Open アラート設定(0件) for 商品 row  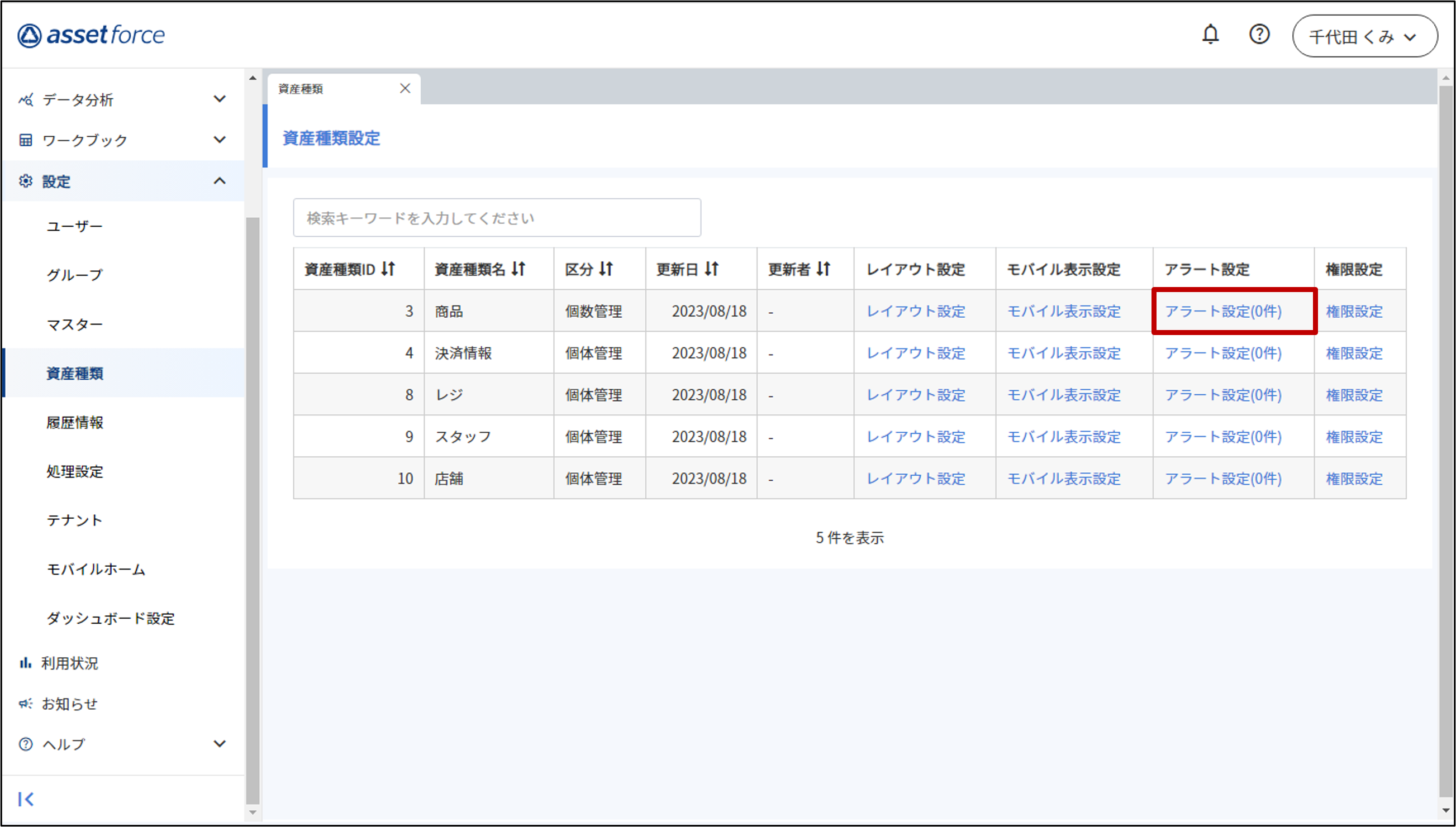[x=1223, y=311]
